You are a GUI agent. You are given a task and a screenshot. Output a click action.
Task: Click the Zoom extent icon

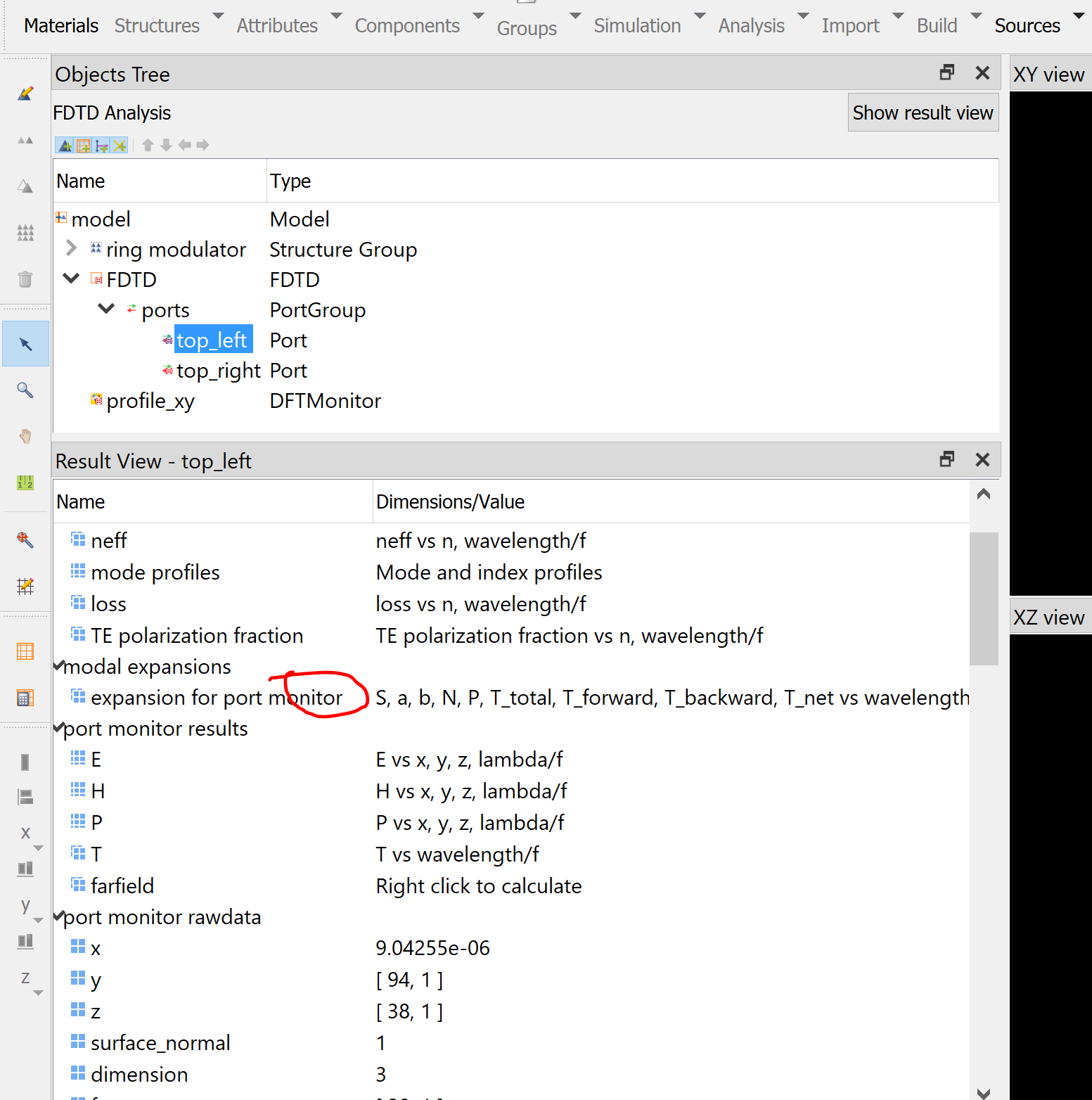click(25, 539)
